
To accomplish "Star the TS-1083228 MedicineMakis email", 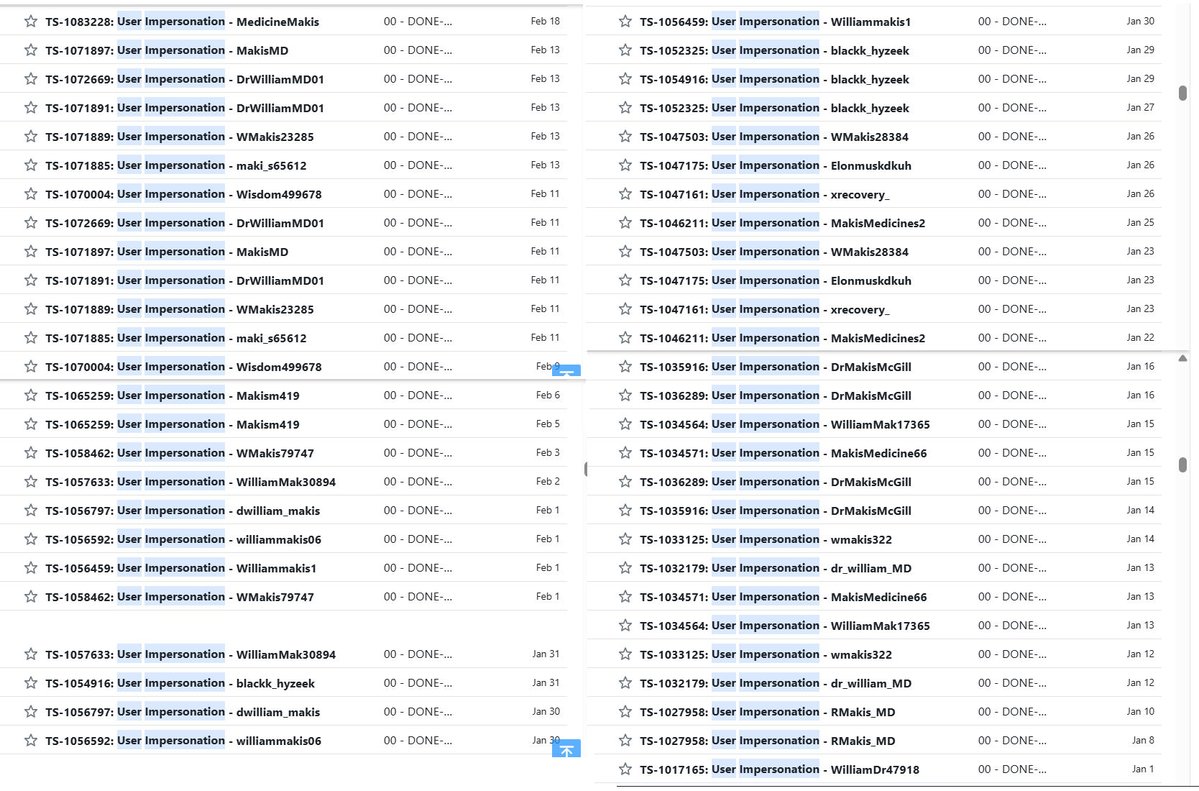I will click(31, 21).
